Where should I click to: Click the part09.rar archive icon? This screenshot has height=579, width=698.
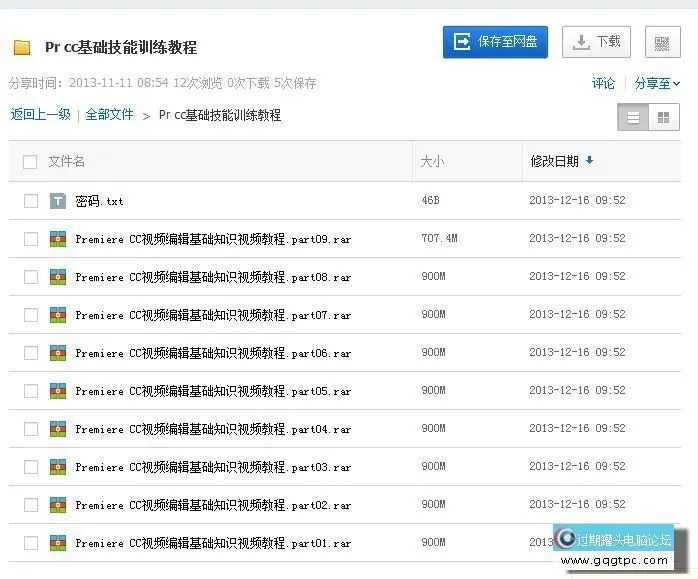click(58, 239)
